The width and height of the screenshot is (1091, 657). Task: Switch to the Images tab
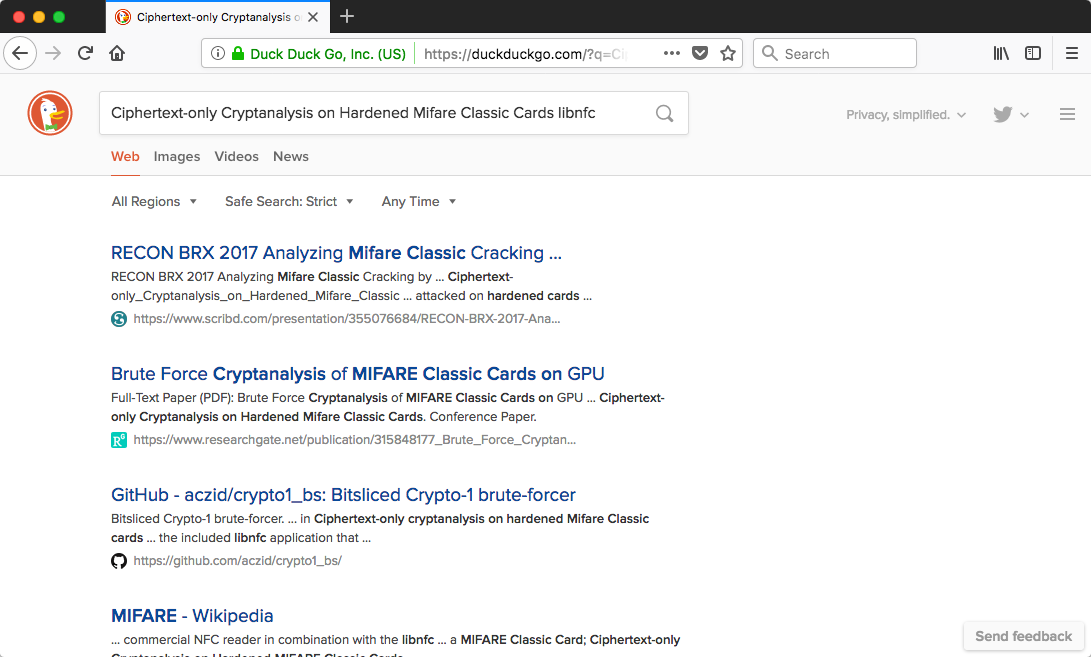click(x=177, y=156)
